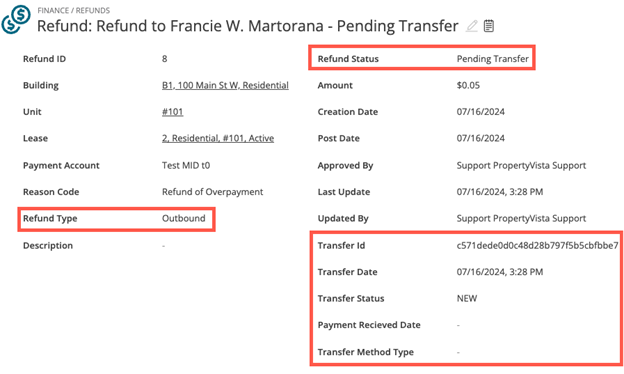This screenshot has width=624, height=374.
Task: Go to FINANCE in the breadcrumb
Action: point(53,10)
